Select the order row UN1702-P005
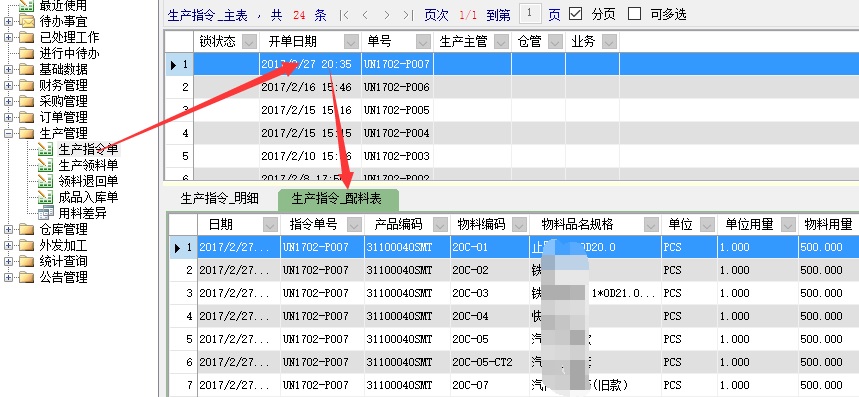This screenshot has height=397, width=859. (511, 110)
